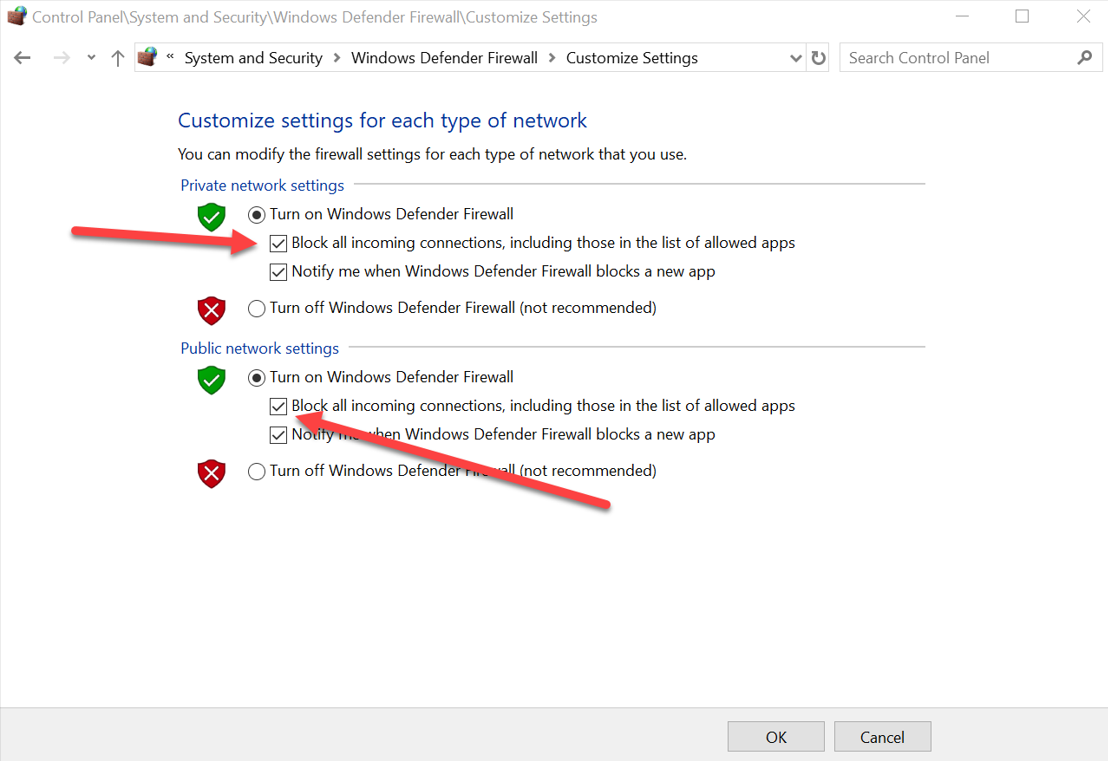Click the Control Panel address bar icon
The image size is (1108, 761).
[x=148, y=57]
